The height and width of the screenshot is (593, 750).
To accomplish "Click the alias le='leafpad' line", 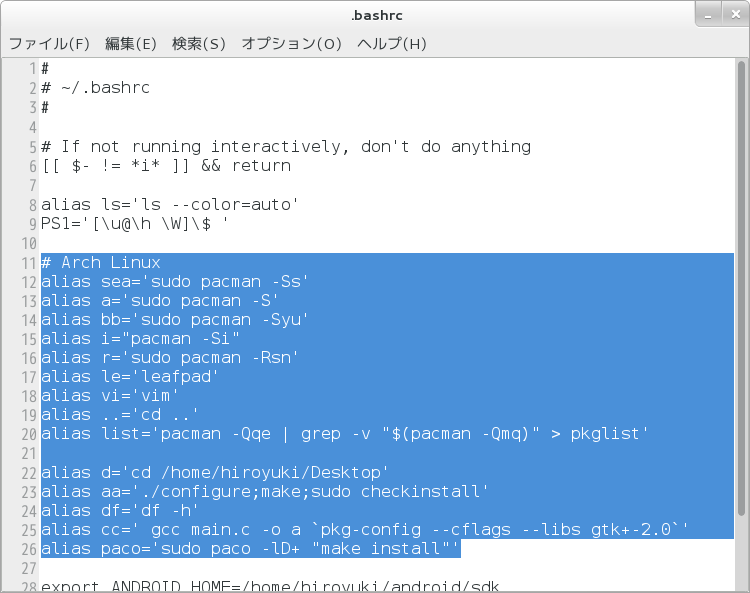I will 130,377.
